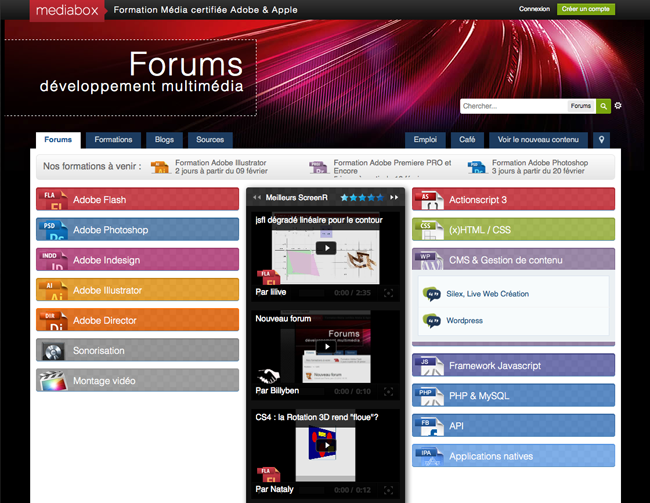
Task: Play the Nouveau forum video
Action: pos(326,347)
